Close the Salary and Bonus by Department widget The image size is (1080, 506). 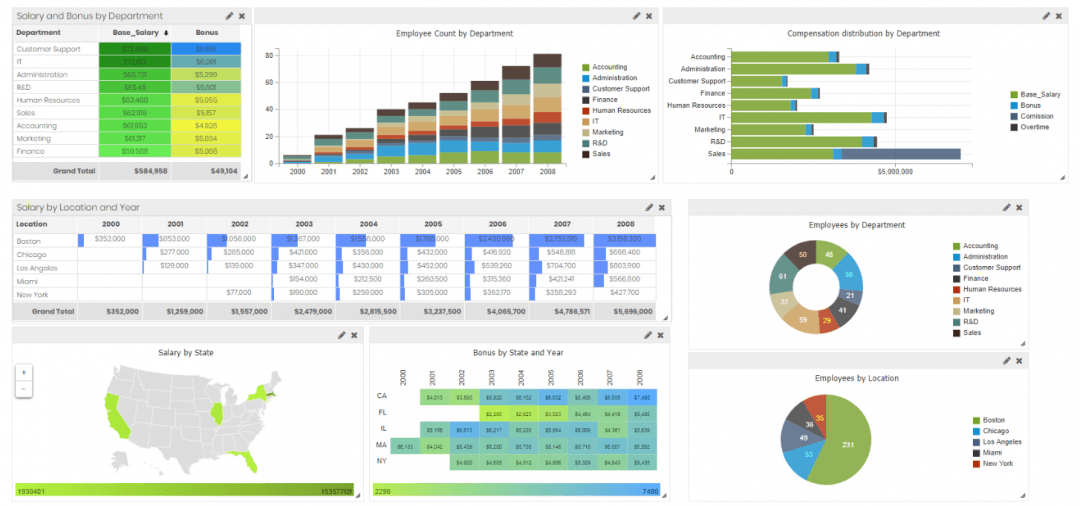coord(242,16)
